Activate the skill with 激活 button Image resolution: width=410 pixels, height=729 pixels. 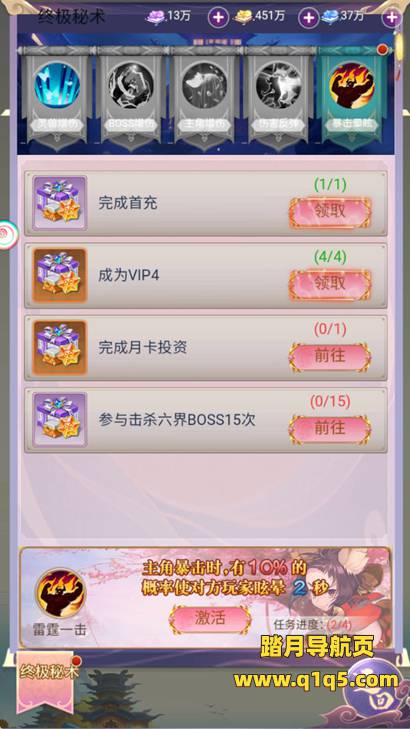coord(210,619)
